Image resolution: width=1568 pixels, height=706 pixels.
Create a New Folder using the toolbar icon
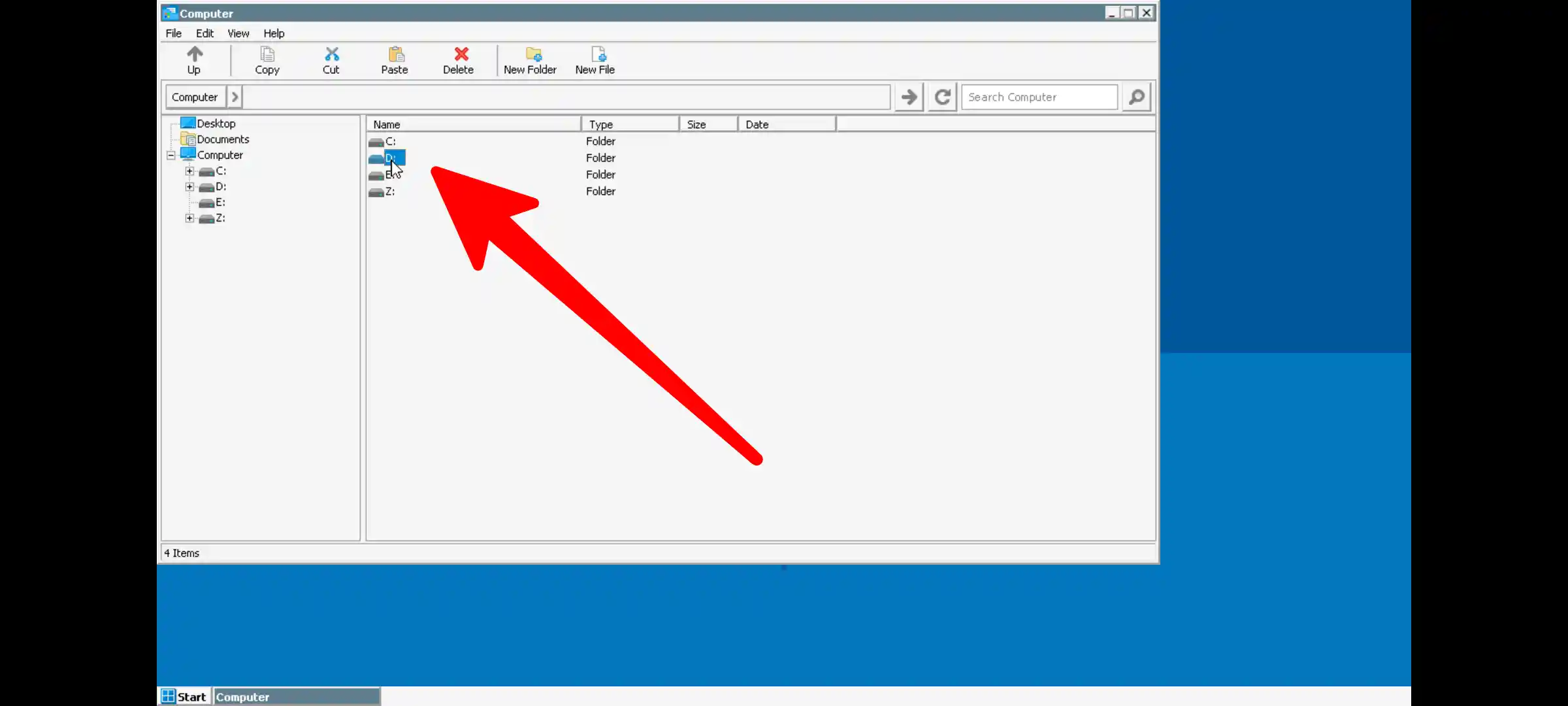tap(531, 60)
